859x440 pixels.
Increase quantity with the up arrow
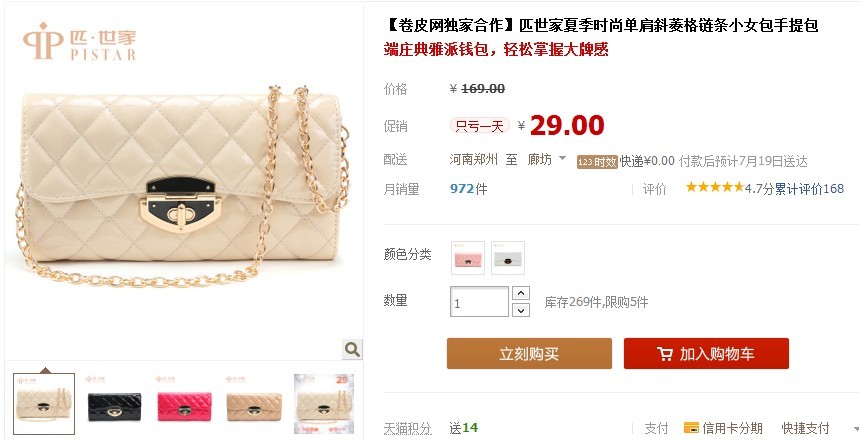pyautogui.click(x=520, y=293)
